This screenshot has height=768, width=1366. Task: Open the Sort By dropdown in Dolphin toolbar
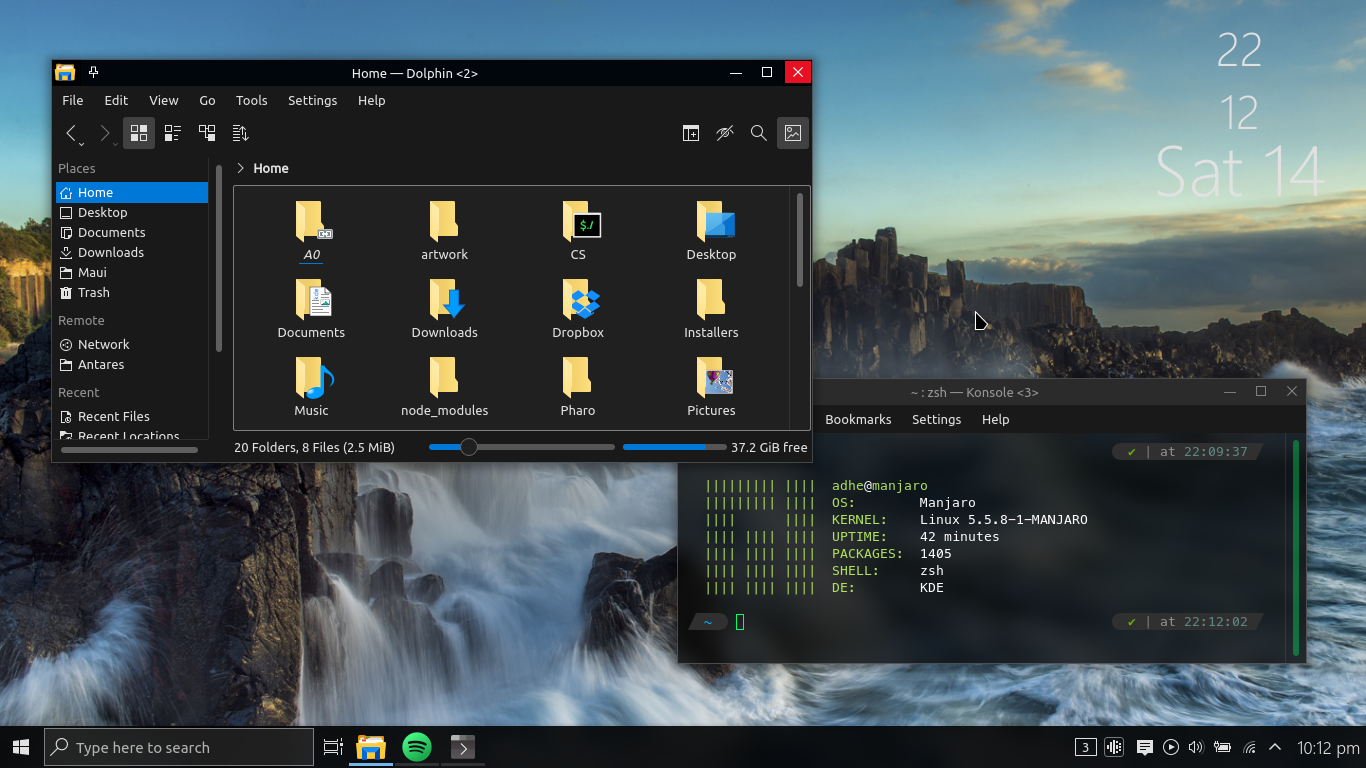coord(240,133)
